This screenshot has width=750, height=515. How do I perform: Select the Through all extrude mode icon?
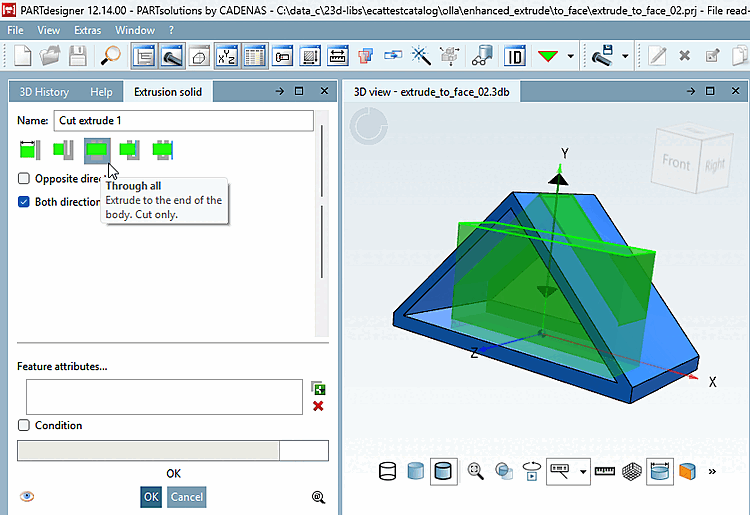coord(97,150)
